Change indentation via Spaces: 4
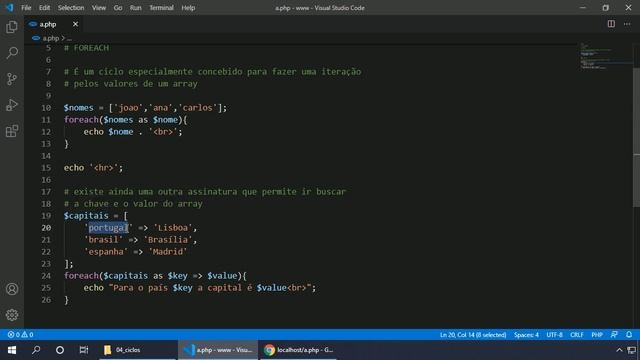The width and height of the screenshot is (640, 360). [526, 335]
